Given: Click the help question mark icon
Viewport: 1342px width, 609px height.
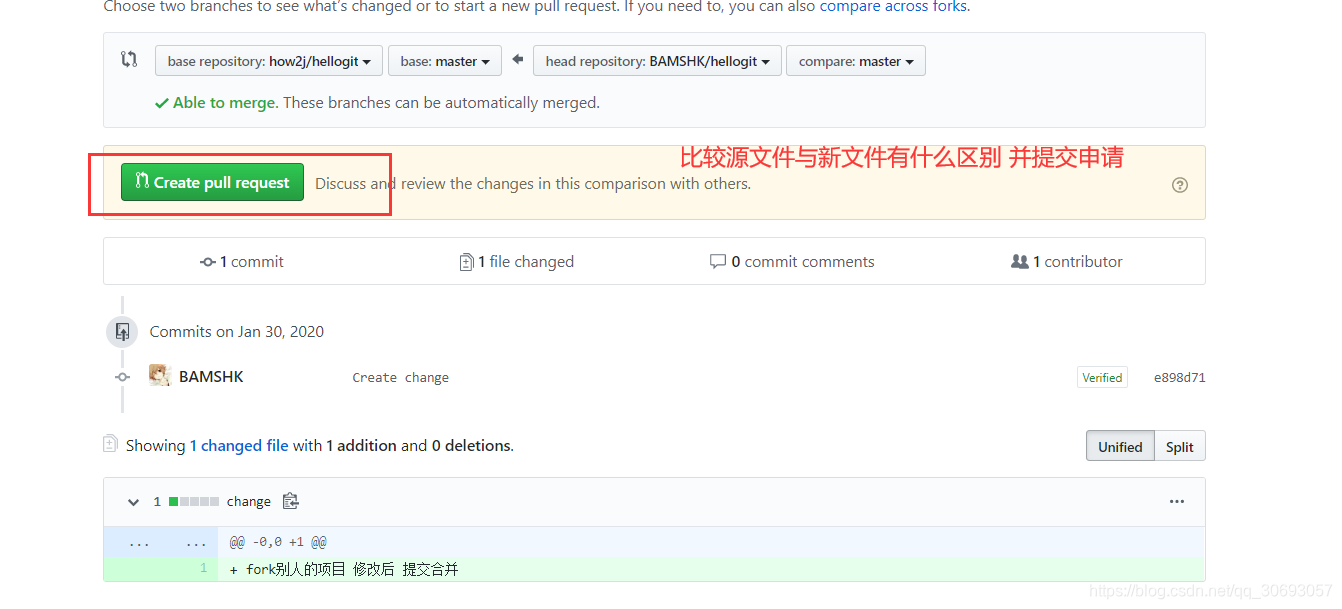Looking at the screenshot, I should pyautogui.click(x=1180, y=185).
